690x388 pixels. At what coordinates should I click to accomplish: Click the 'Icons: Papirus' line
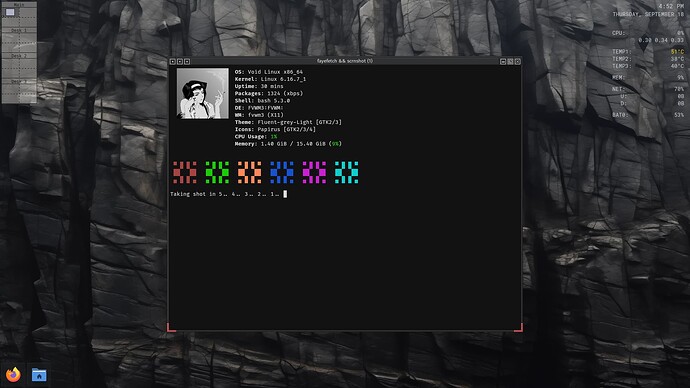(275, 129)
